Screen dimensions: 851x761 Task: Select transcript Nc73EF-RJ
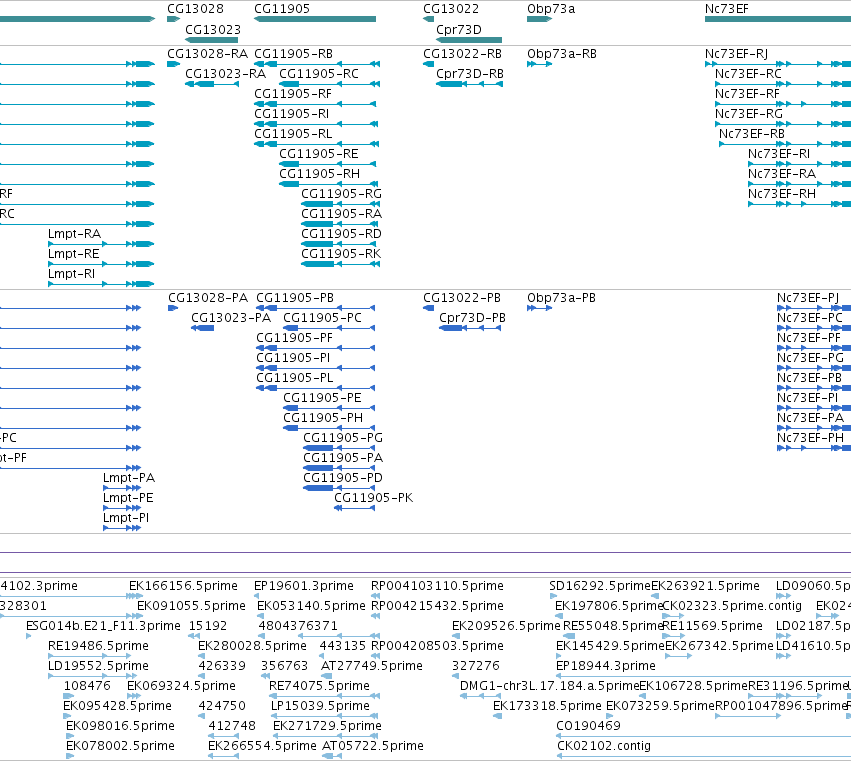[x=736, y=54]
